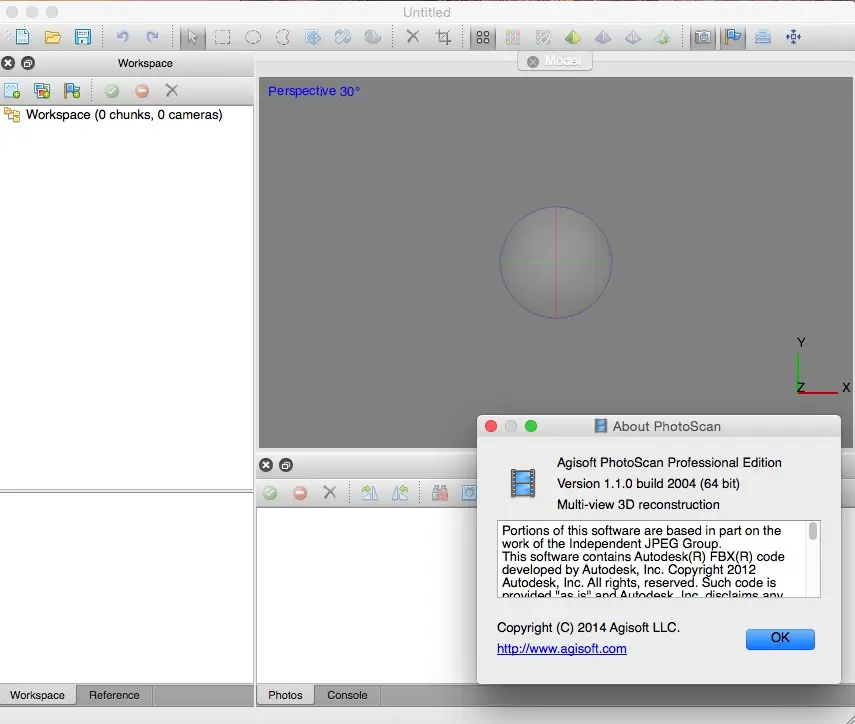Add a marker from the Workspace toolbar
855x724 pixels.
click(72, 90)
